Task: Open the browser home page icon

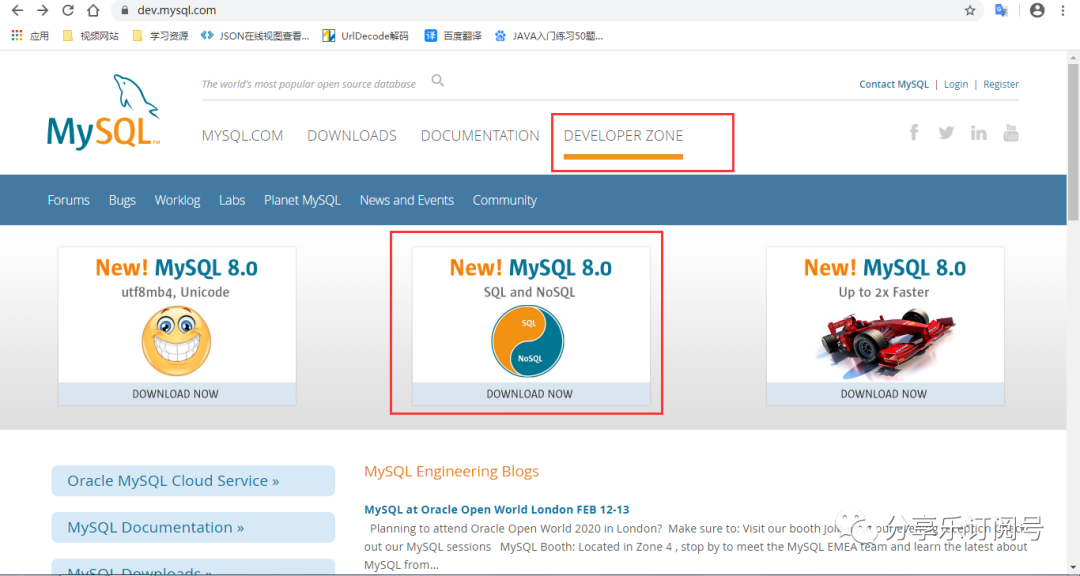Action: 93,10
